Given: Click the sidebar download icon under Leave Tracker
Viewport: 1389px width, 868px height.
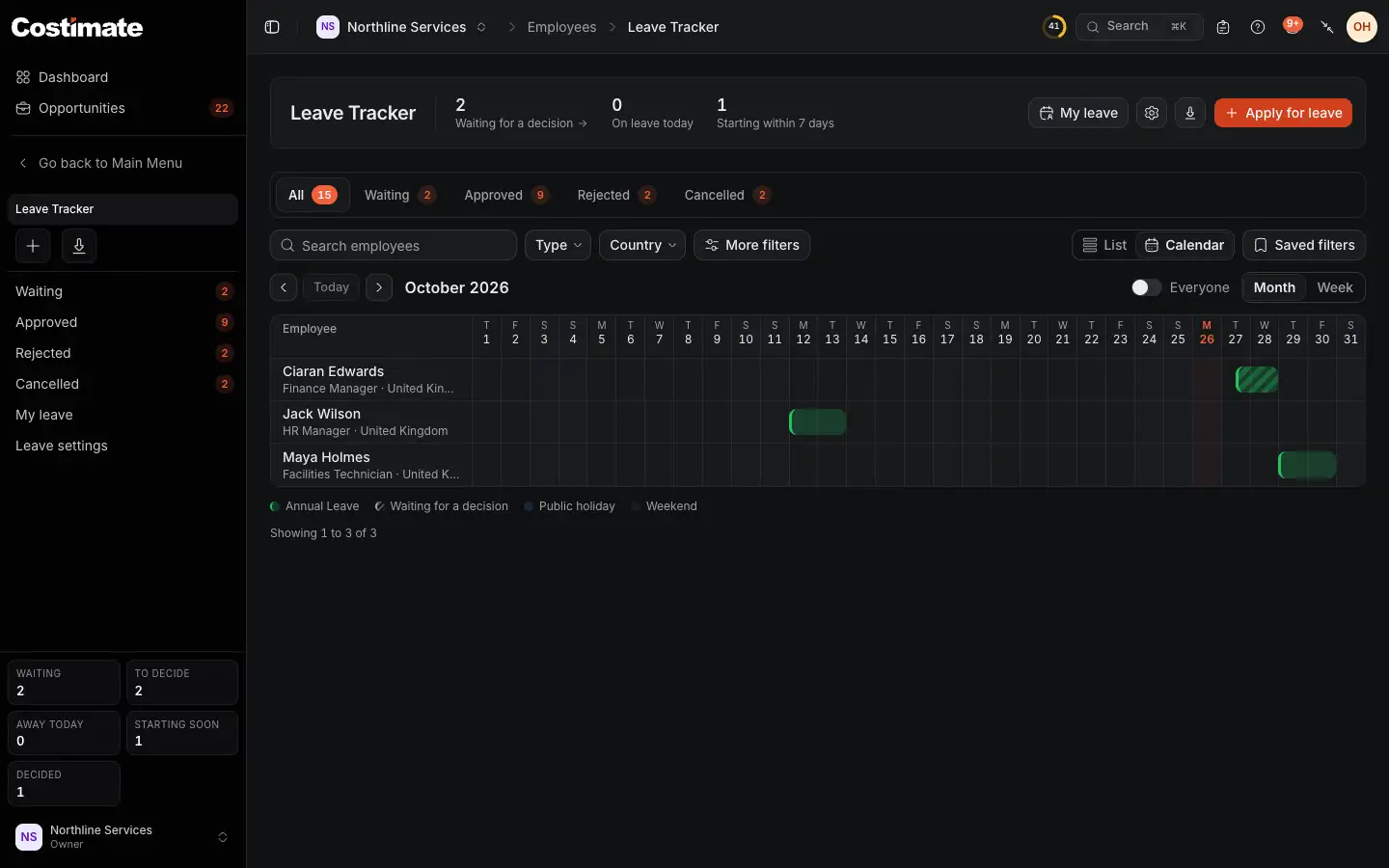Looking at the screenshot, I should click(x=79, y=246).
